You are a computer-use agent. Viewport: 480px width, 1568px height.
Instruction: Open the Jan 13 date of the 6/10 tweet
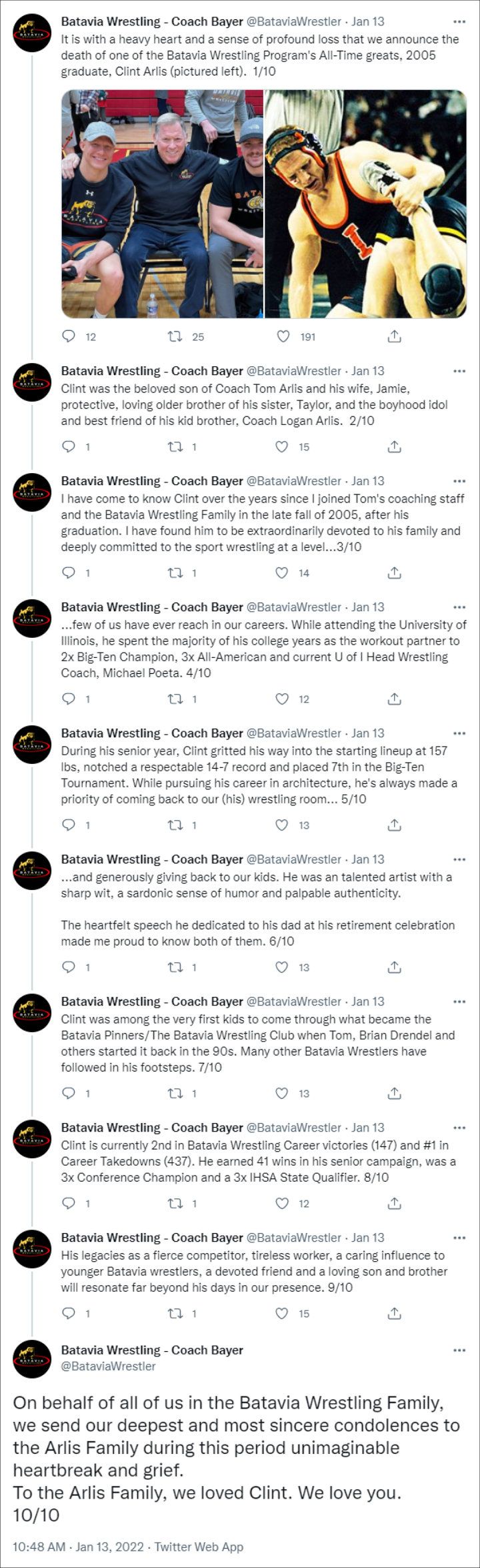pos(367,859)
